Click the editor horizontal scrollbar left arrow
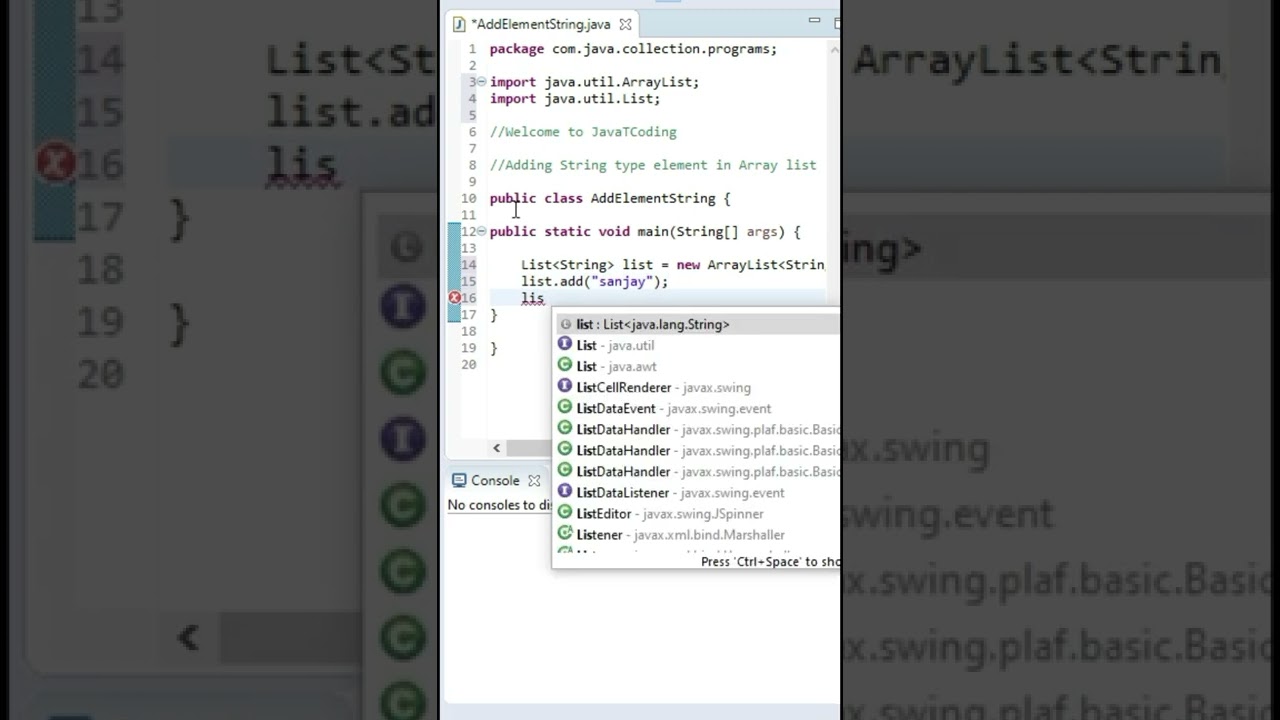 point(496,448)
